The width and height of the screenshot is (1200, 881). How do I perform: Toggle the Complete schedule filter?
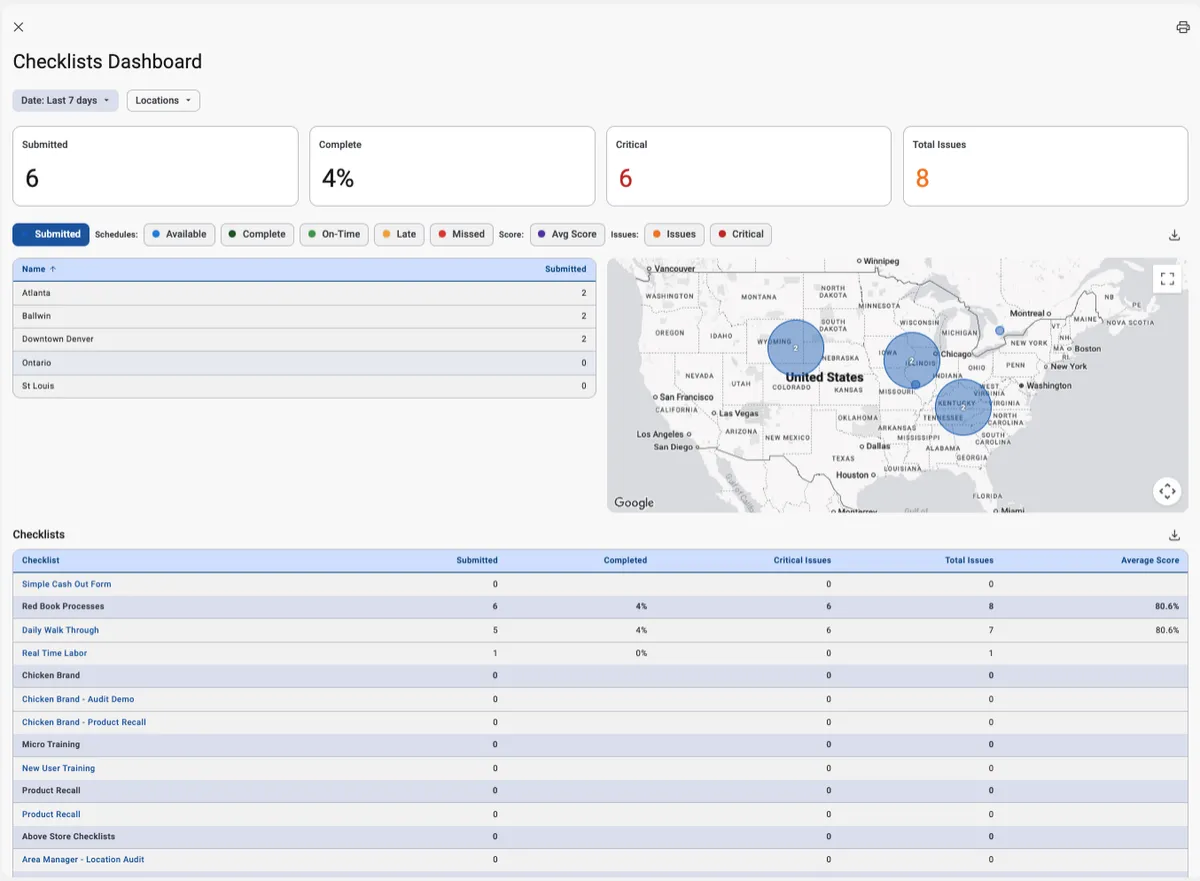pyautogui.click(x=257, y=234)
